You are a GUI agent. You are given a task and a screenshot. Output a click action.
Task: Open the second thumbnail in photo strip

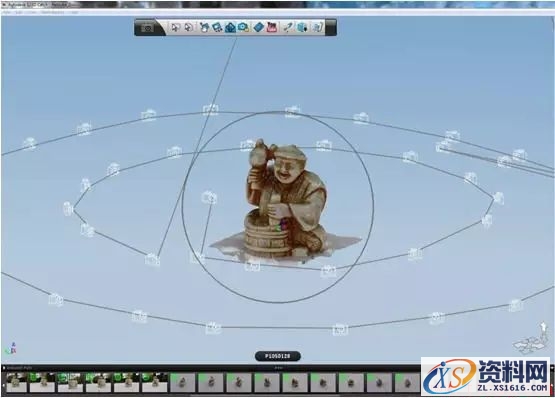(x=42, y=382)
